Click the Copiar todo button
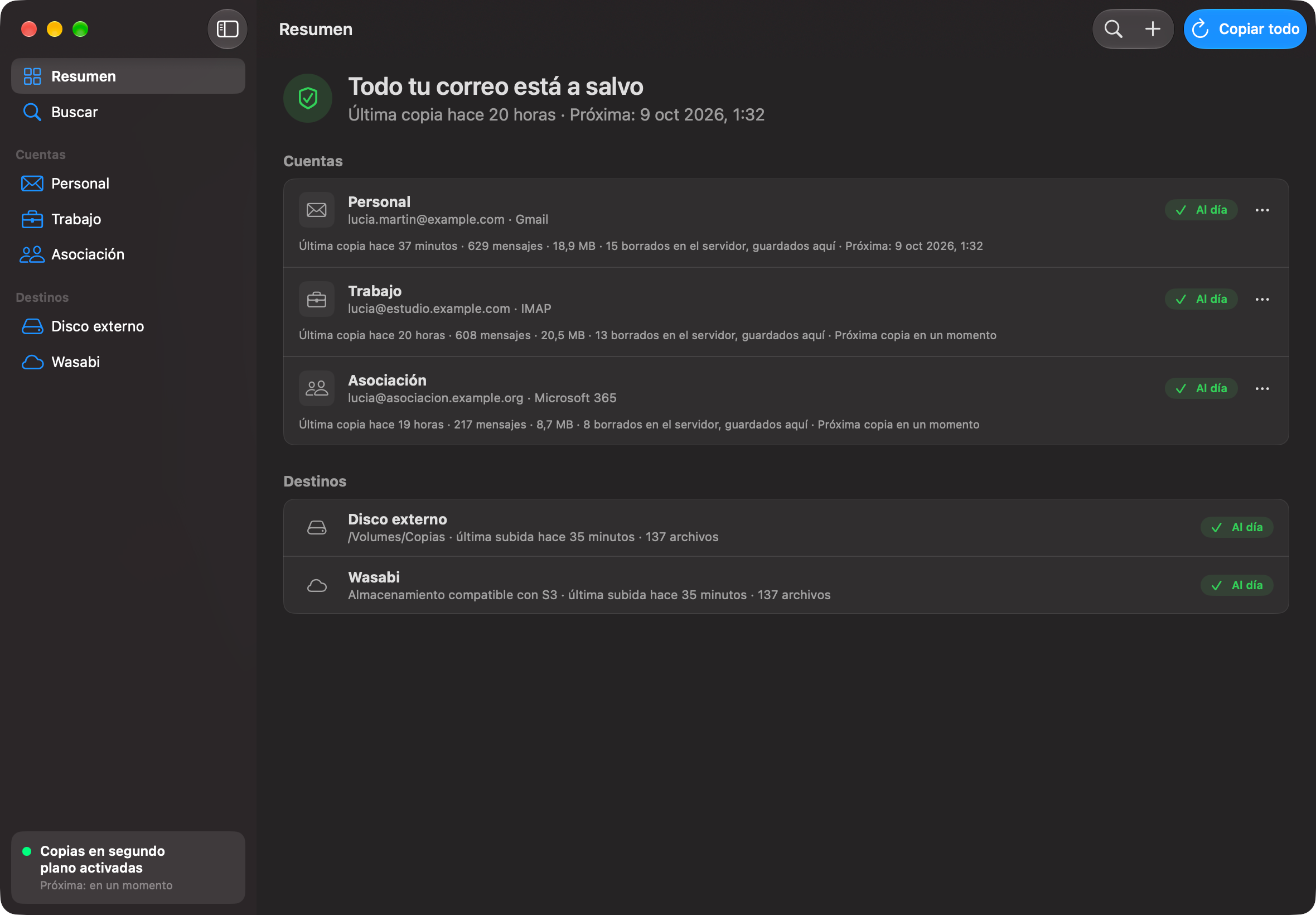Viewport: 1316px width, 915px height. click(1245, 28)
